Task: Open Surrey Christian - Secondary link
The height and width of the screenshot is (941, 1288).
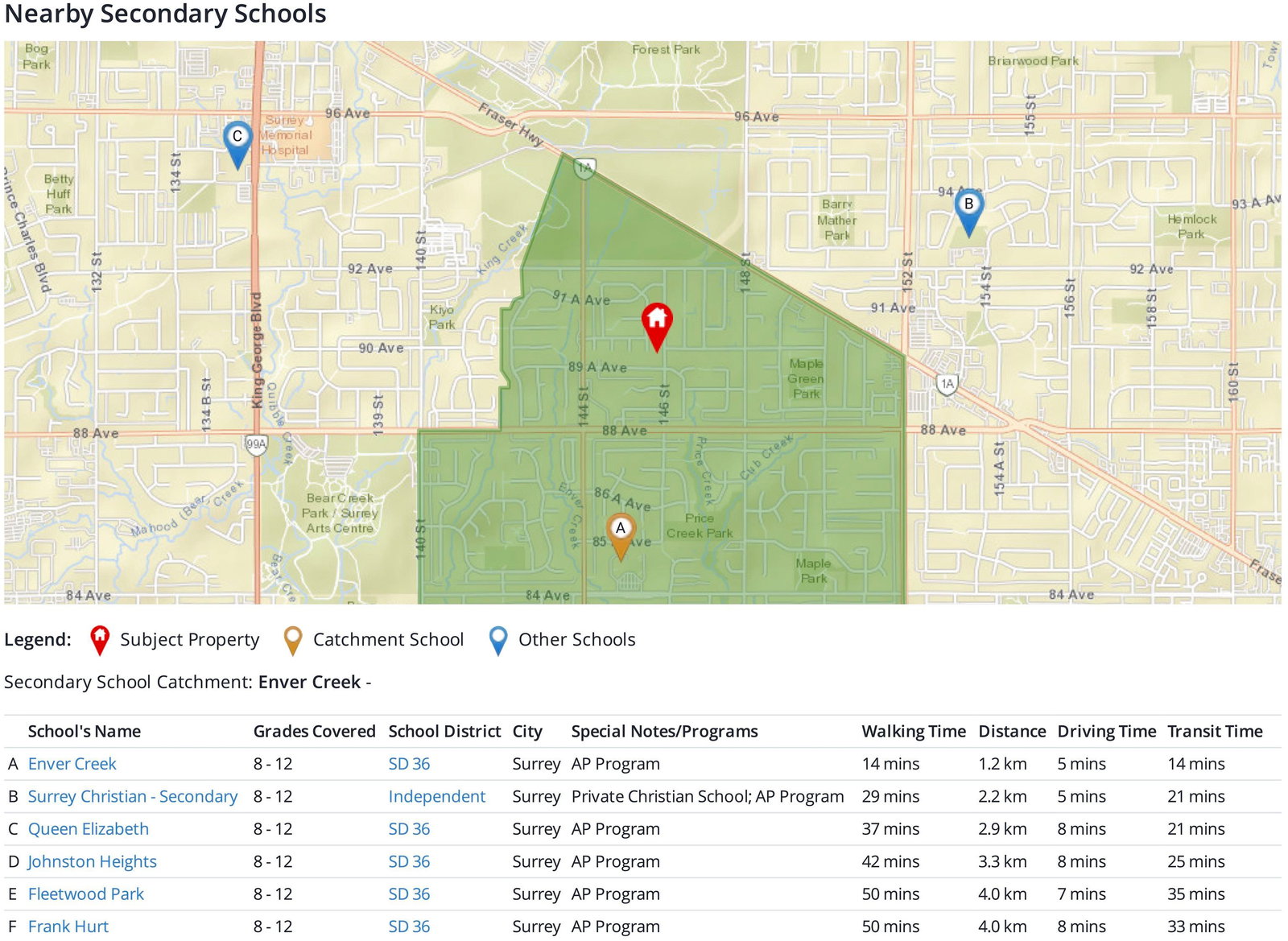Action: [133, 797]
